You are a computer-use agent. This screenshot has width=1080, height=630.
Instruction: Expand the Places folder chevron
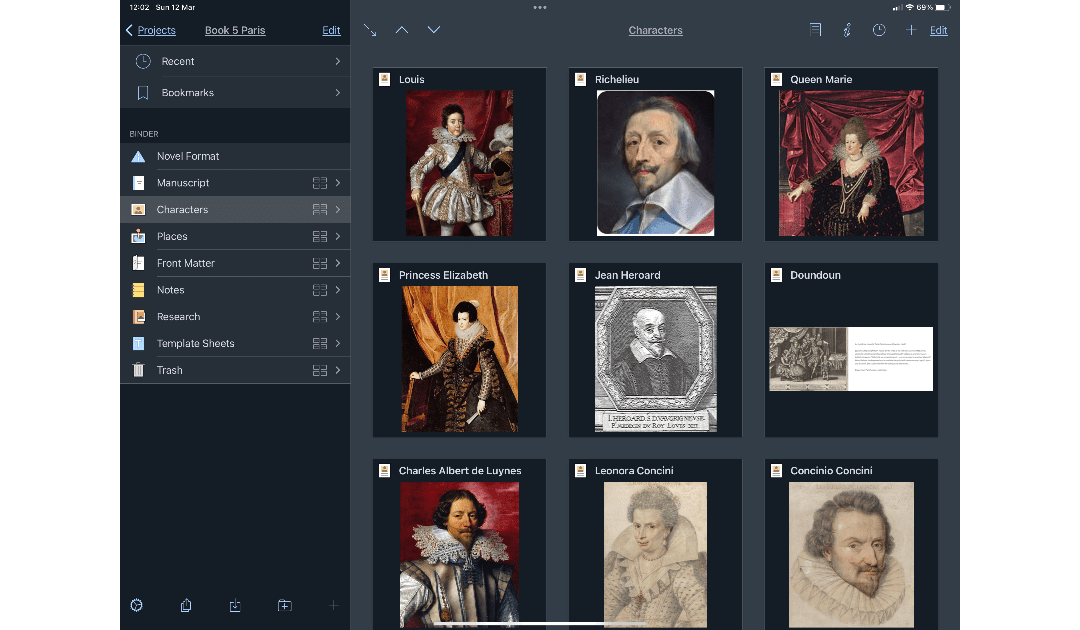338,236
